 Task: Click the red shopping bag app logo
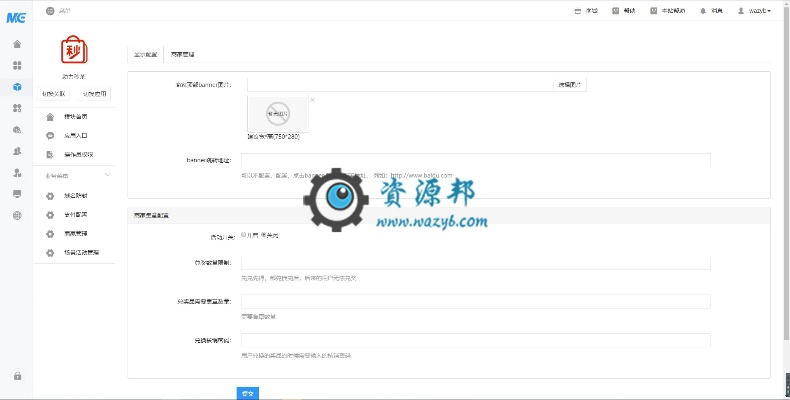coord(74,50)
